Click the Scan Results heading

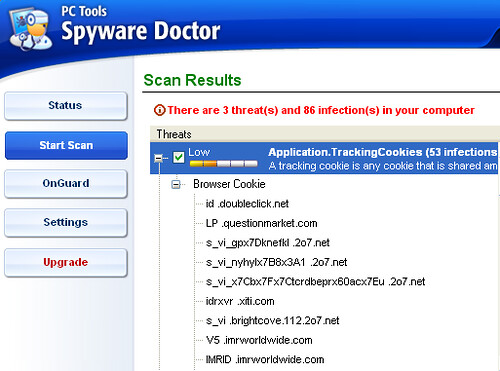[192, 80]
